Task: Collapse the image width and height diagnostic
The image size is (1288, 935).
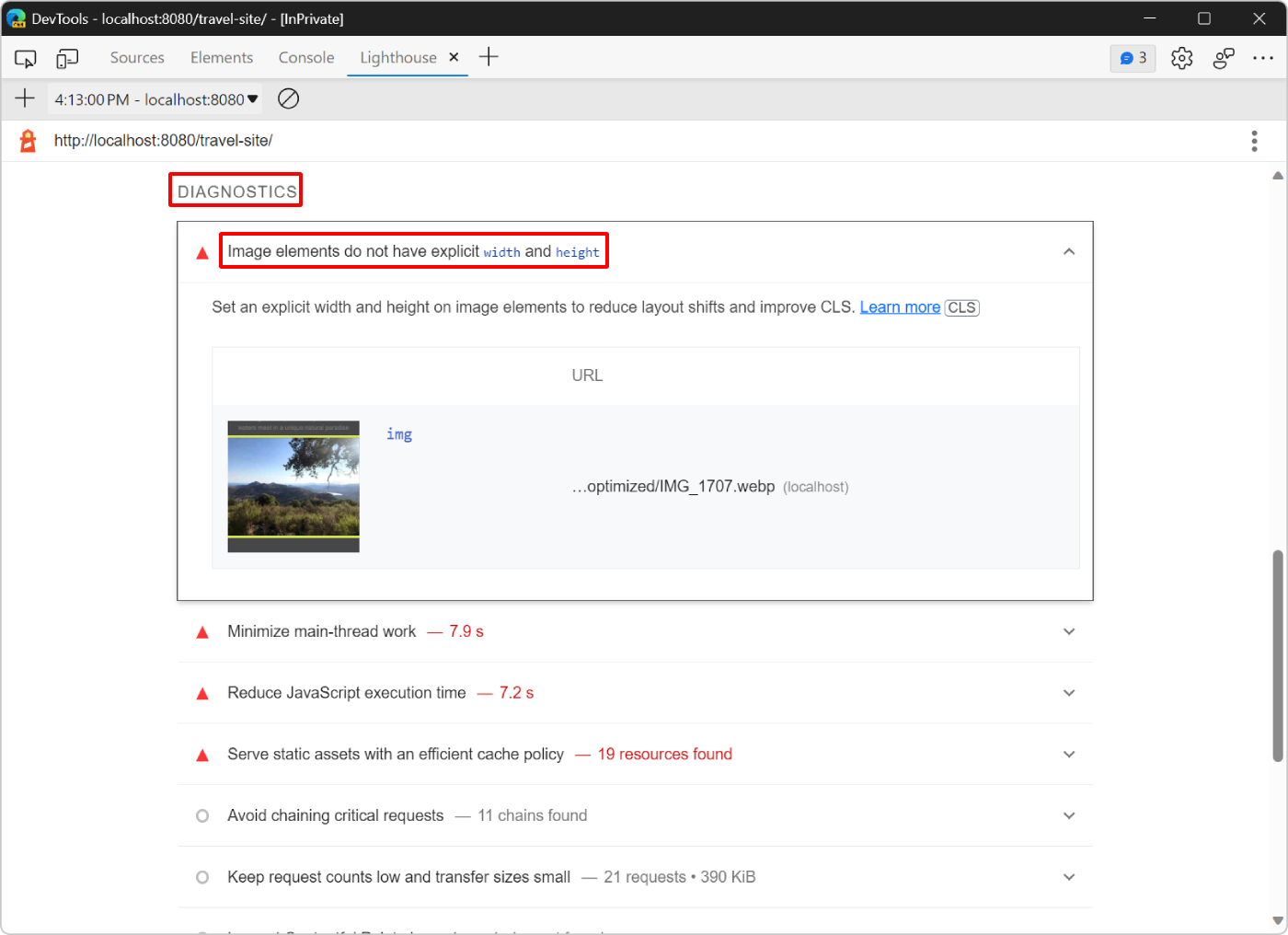Action: 1069,250
